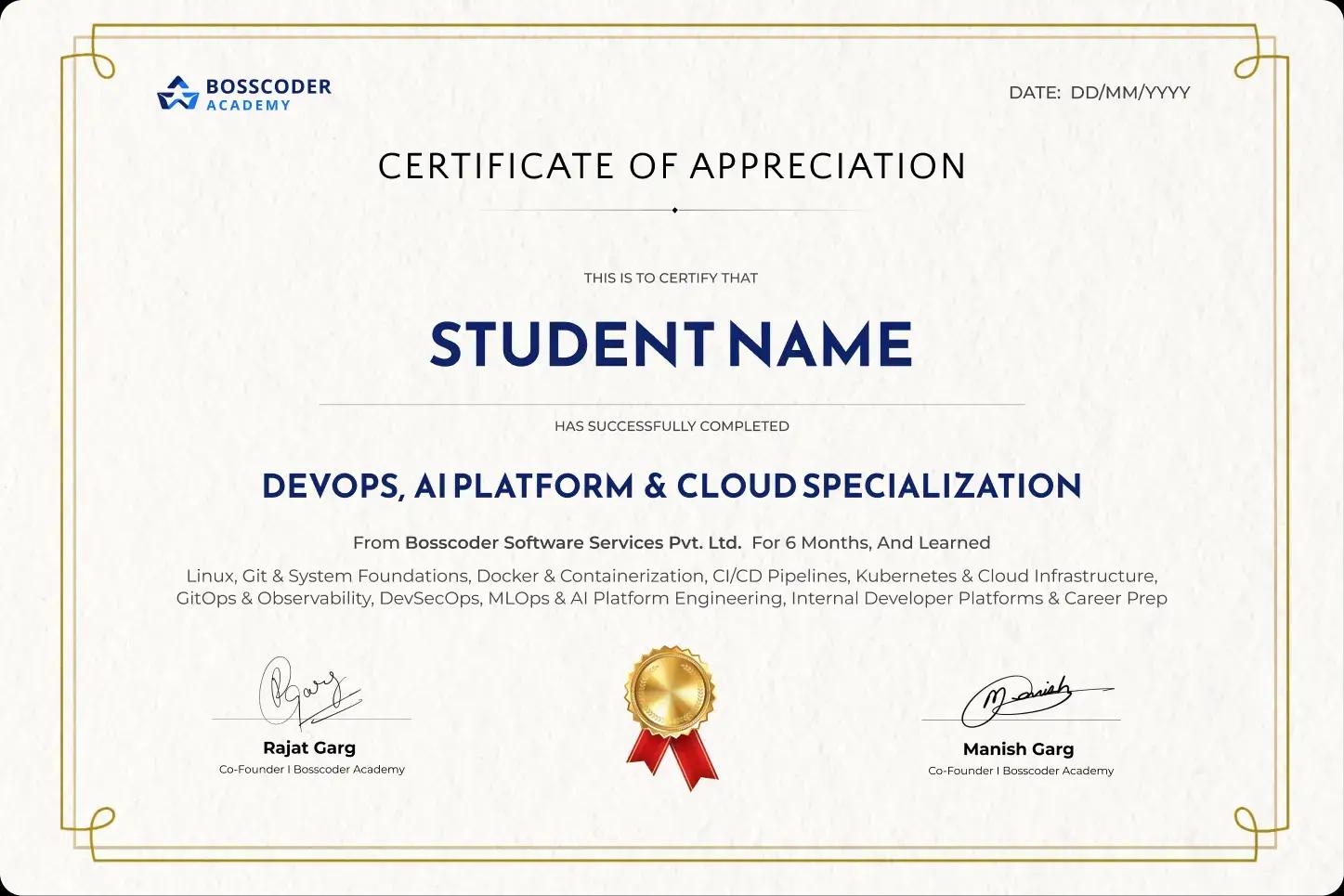The height and width of the screenshot is (896, 1344).
Task: Click the co-founder title under Rajat Garg
Action: (x=312, y=769)
